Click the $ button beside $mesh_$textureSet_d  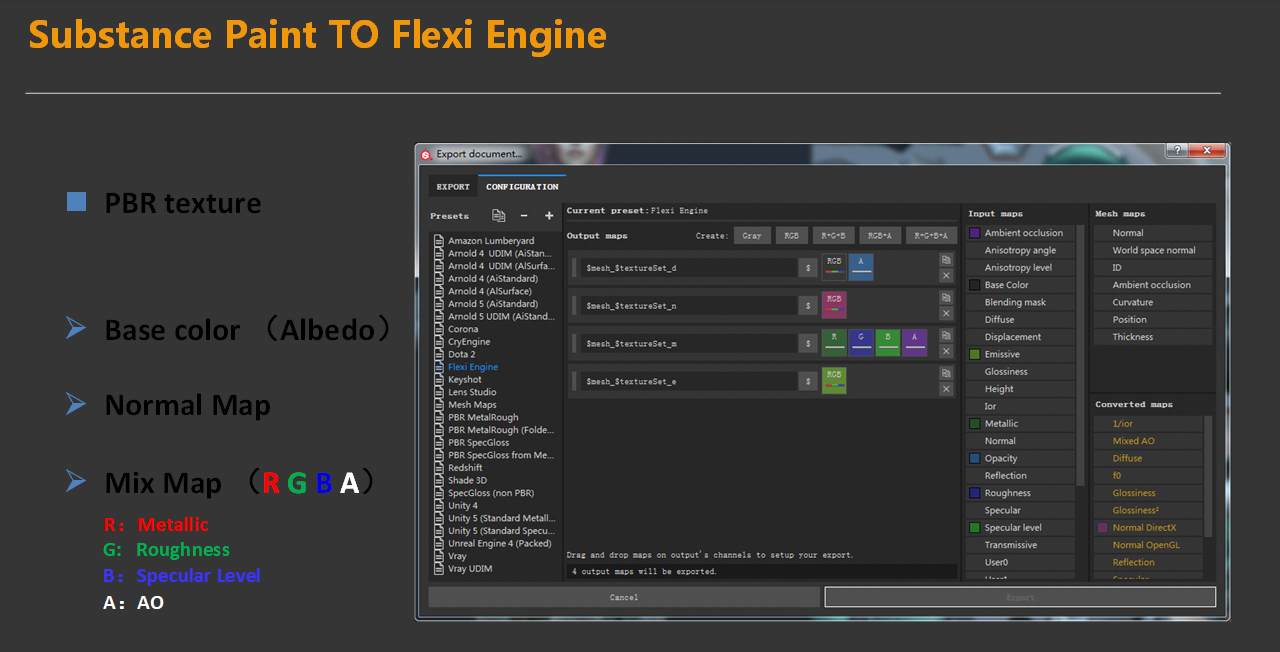(807, 267)
